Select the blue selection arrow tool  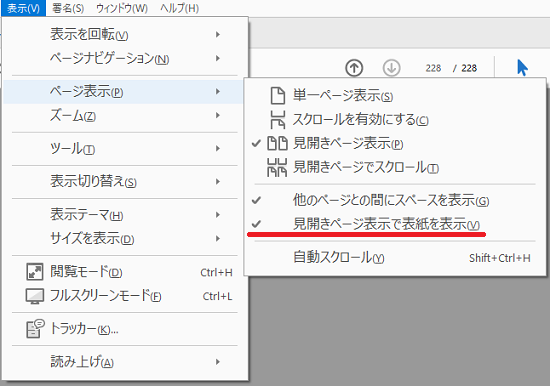522,67
